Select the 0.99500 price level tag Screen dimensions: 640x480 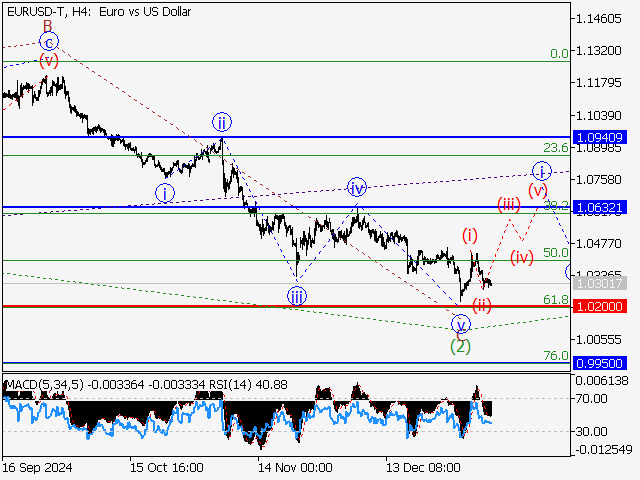click(600, 364)
